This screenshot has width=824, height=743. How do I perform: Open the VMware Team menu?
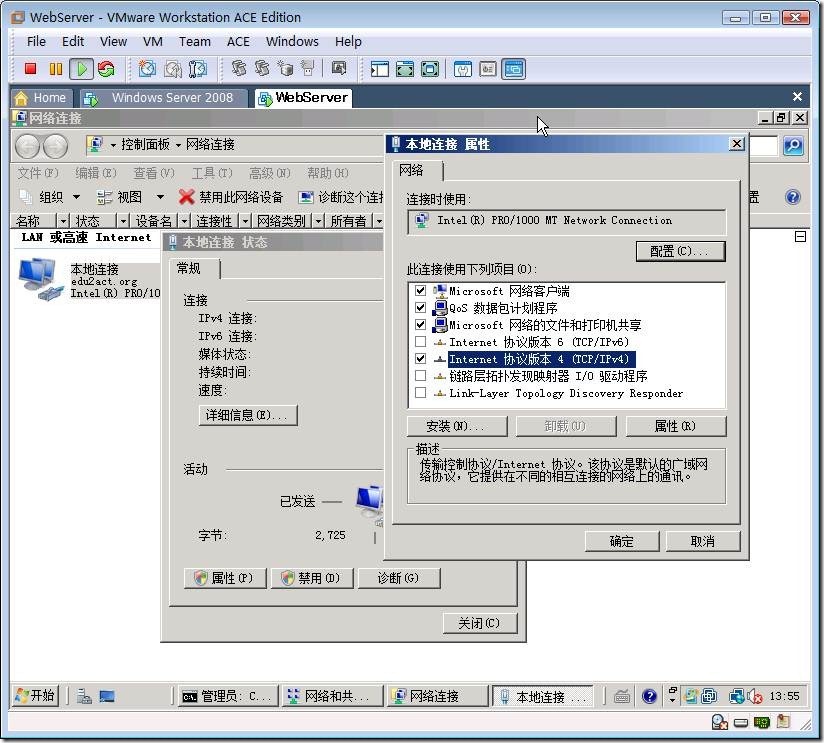(195, 42)
